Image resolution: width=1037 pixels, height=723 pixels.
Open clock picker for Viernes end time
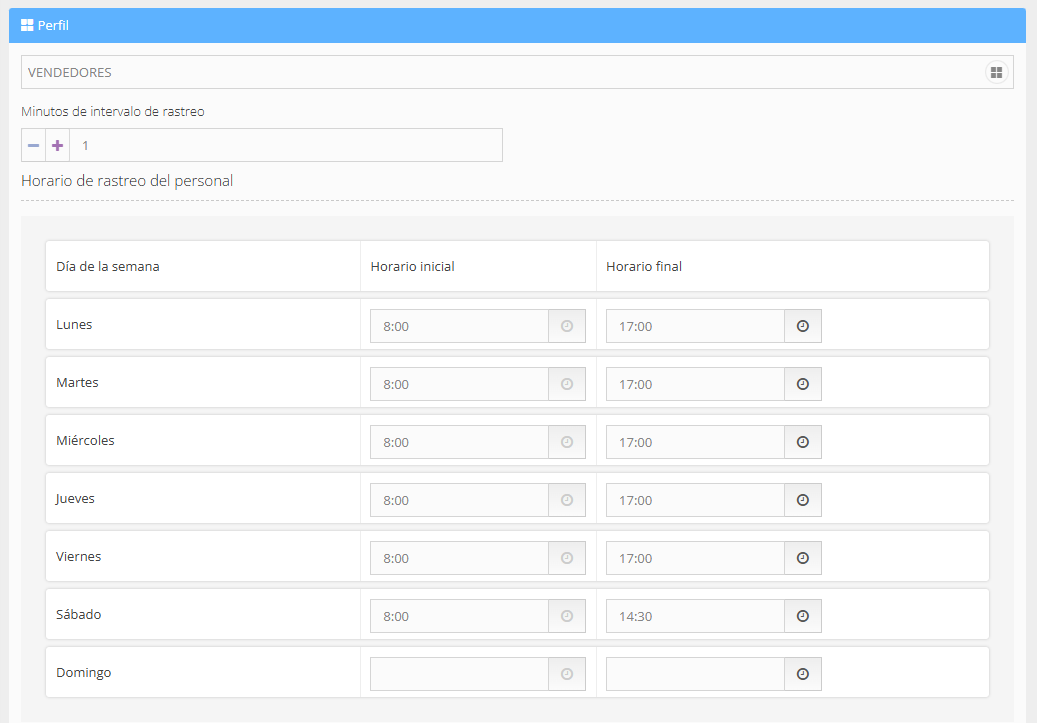tap(802, 558)
